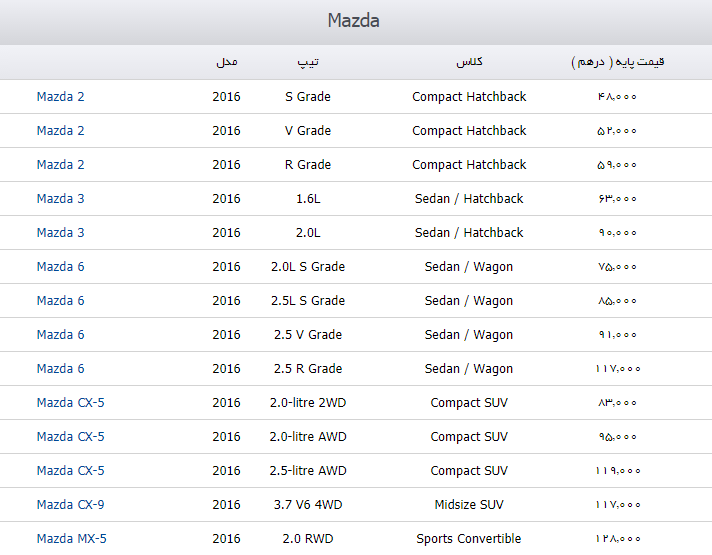Click the '2.0L' type cell for Mazda 3
The width and height of the screenshot is (712, 555).
pyautogui.click(x=308, y=233)
